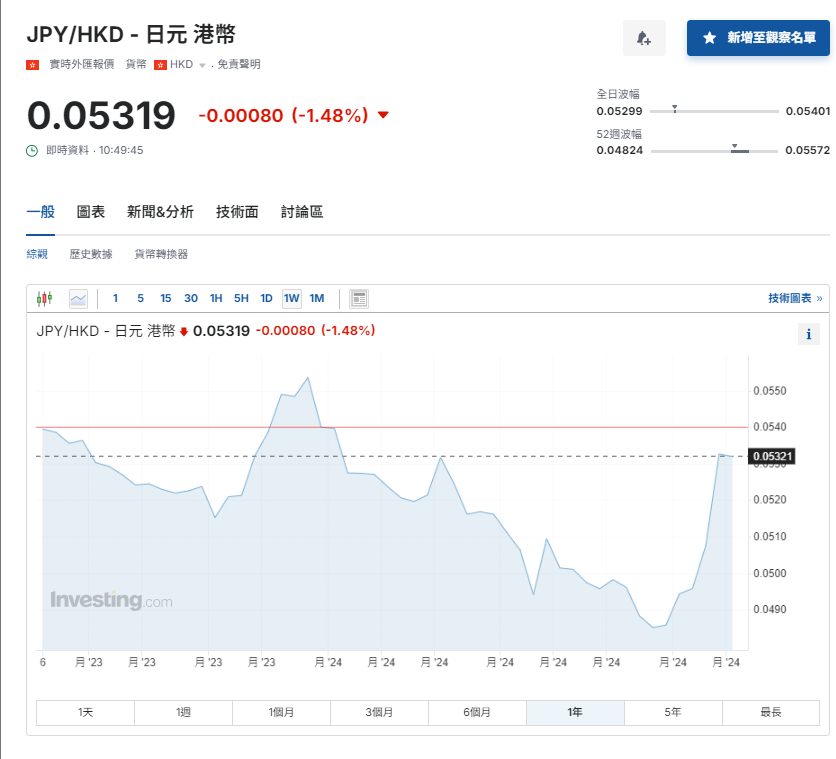Toggle the 1個月 chart range
This screenshot has height=759, width=836.
(x=282, y=713)
